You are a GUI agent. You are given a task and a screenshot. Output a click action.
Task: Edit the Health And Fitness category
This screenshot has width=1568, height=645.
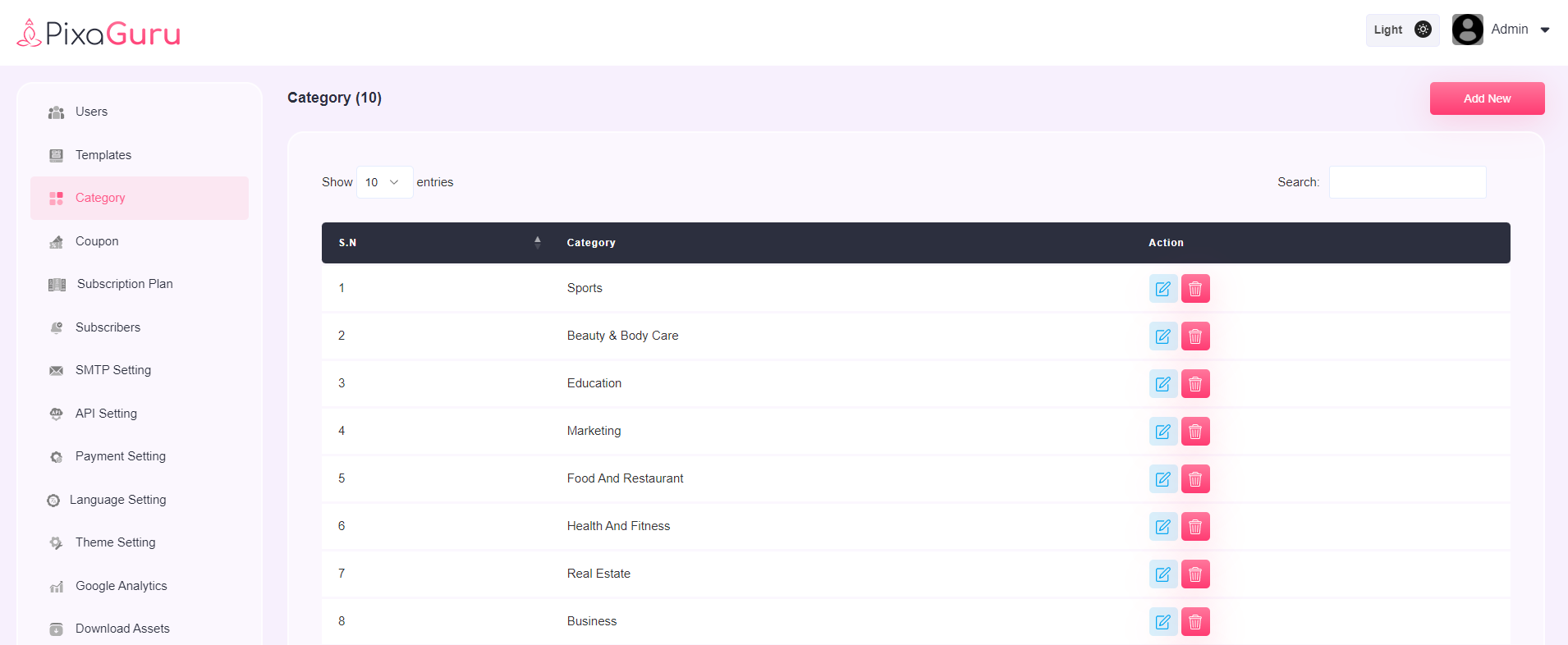(1163, 527)
